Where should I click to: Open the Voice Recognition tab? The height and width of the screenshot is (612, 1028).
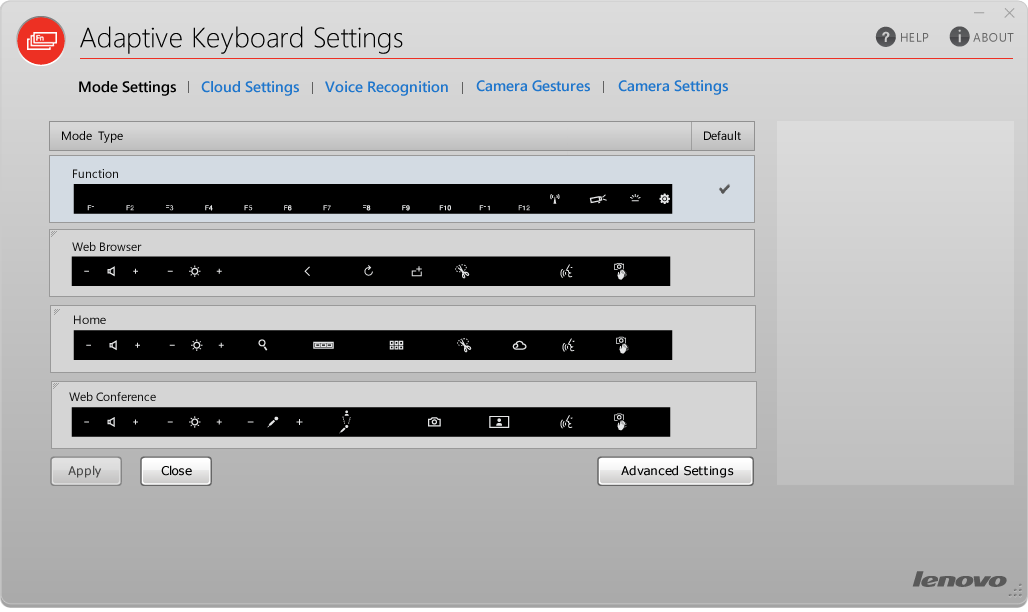point(387,87)
